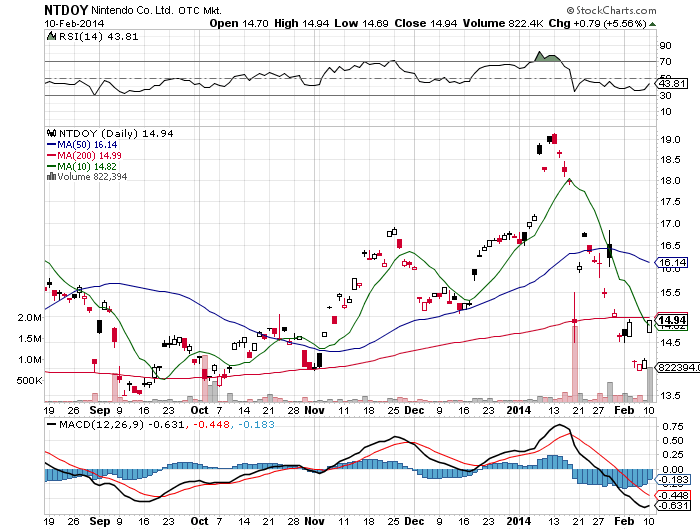Click the 43.81 value tag on the RSI axis
Viewport: 700px width, 530px height.
tap(673, 83)
